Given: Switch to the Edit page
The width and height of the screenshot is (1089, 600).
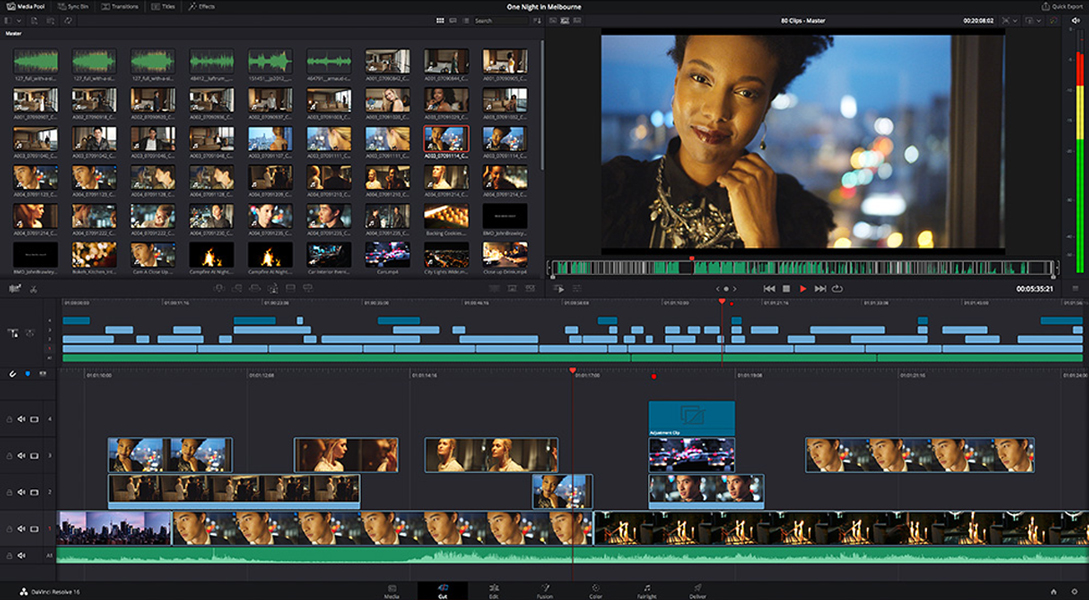Looking at the screenshot, I should tap(494, 591).
